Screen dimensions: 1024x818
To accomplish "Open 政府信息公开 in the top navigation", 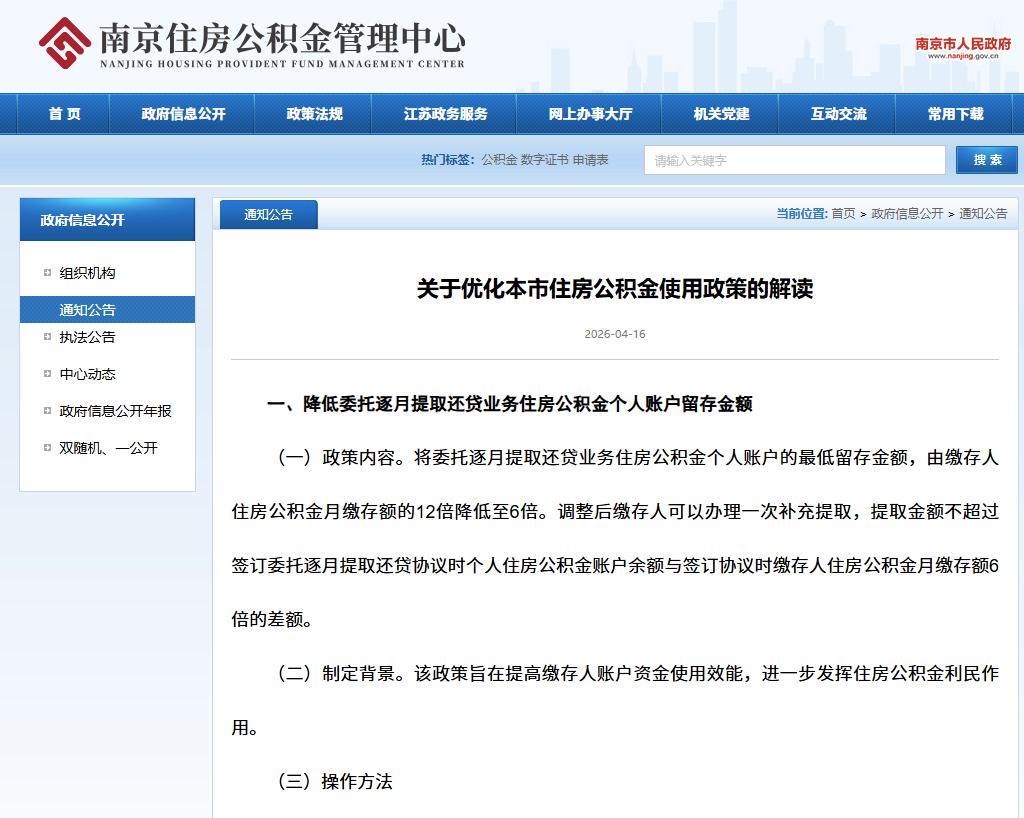I will click(x=184, y=114).
